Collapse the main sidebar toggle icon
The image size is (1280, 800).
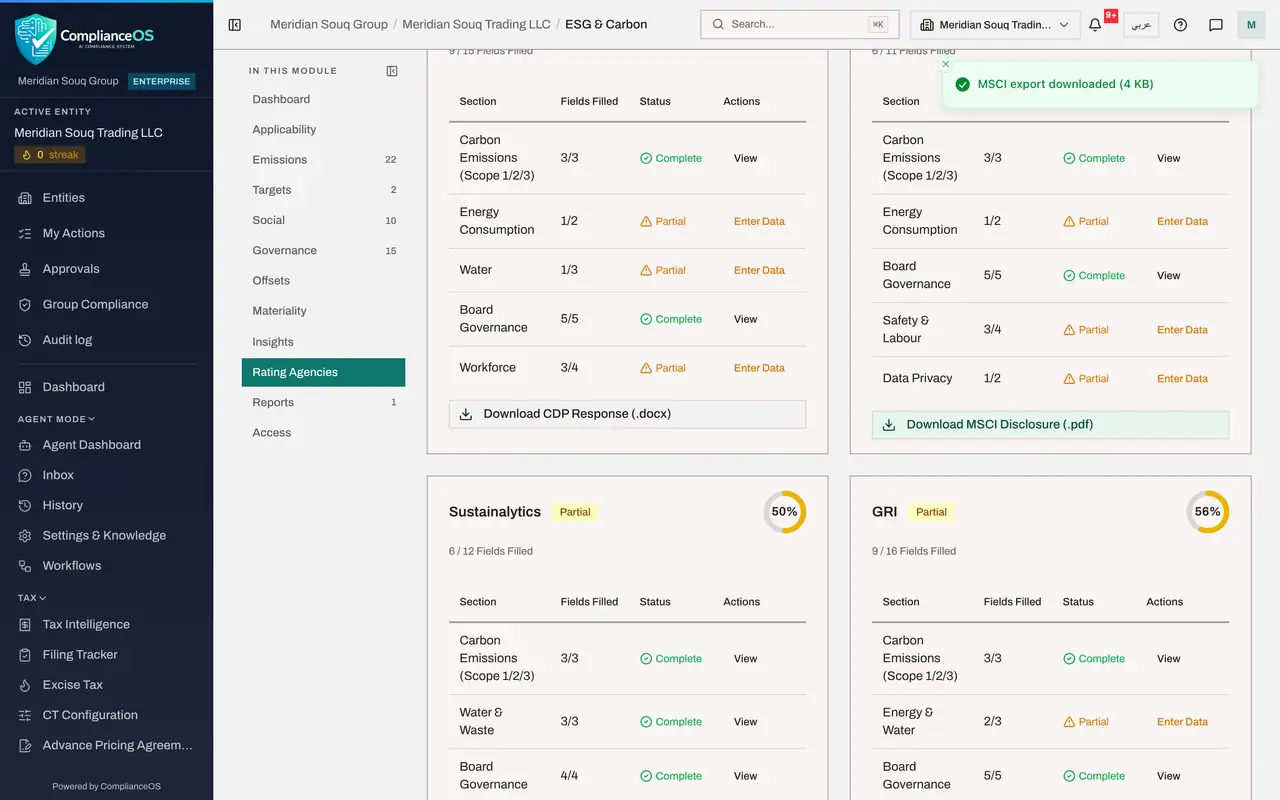point(235,25)
